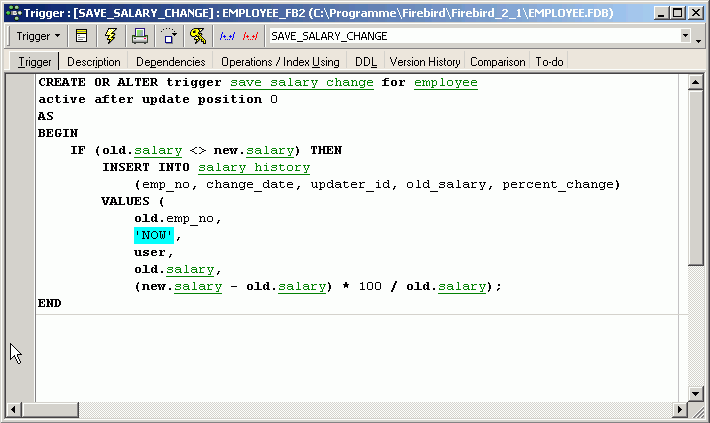Image resolution: width=710 pixels, height=423 pixels.
Task: Open grants via the yellow keys icon
Action: 198,36
